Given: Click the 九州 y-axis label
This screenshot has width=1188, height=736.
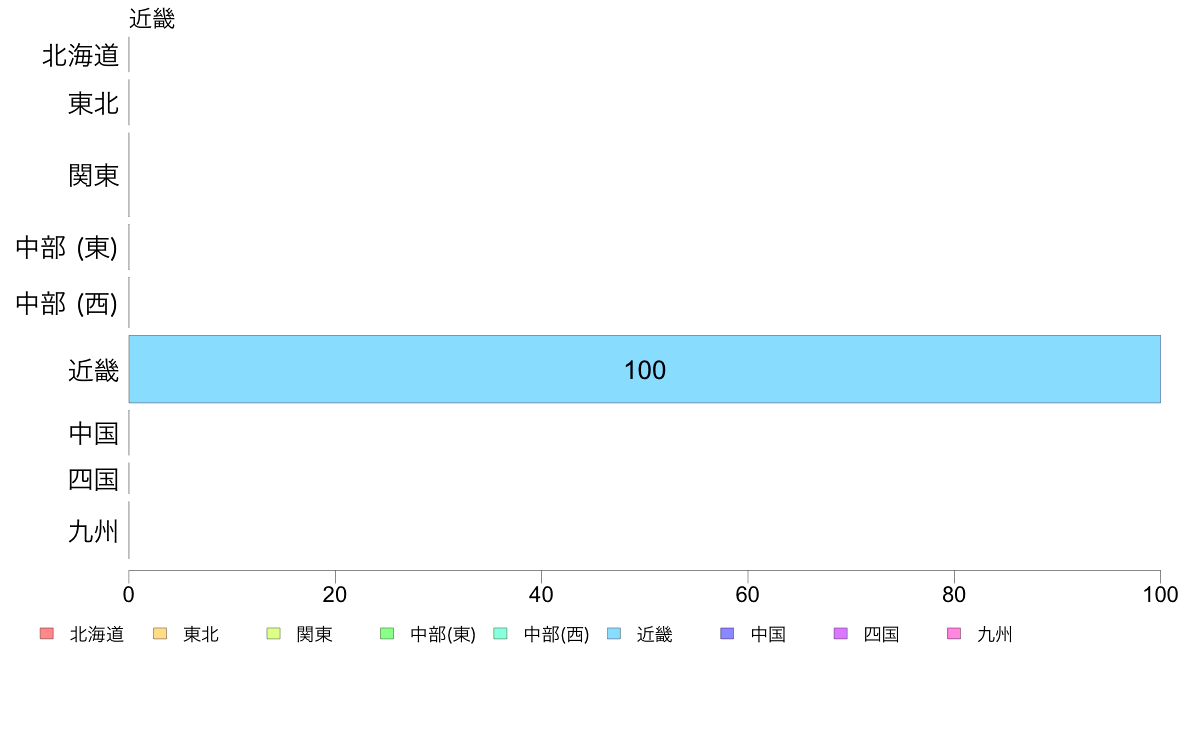Looking at the screenshot, I should click(93, 531).
